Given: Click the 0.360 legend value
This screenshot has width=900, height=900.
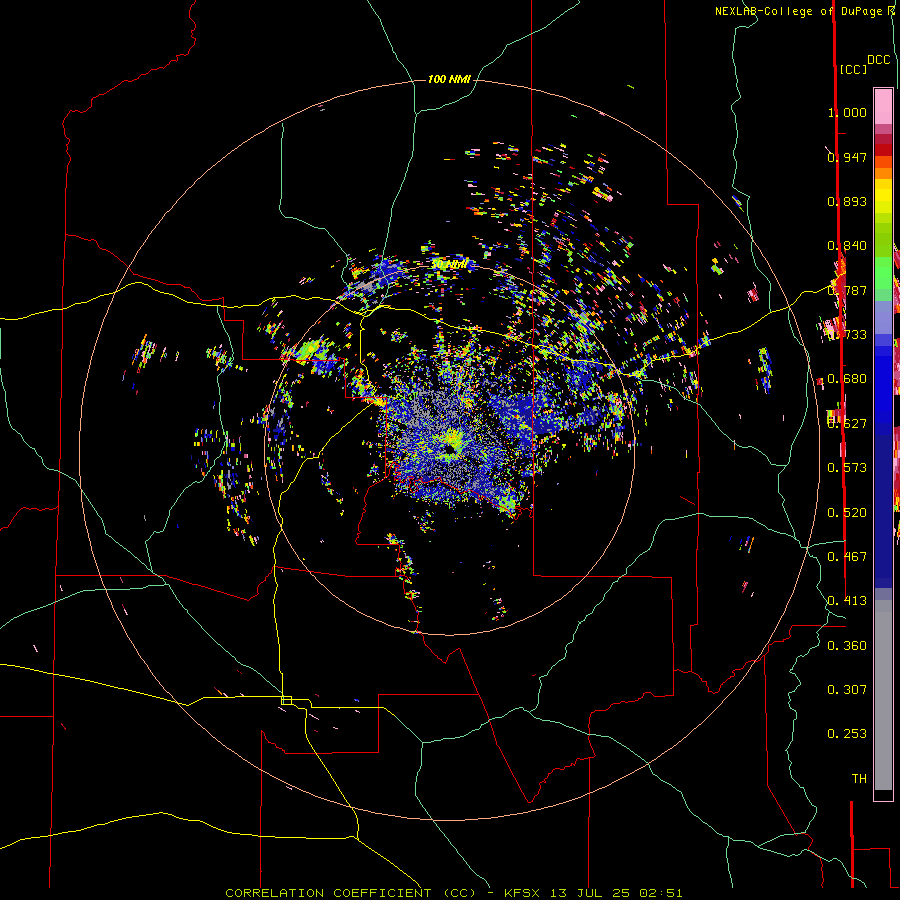Looking at the screenshot, I should [x=847, y=645].
